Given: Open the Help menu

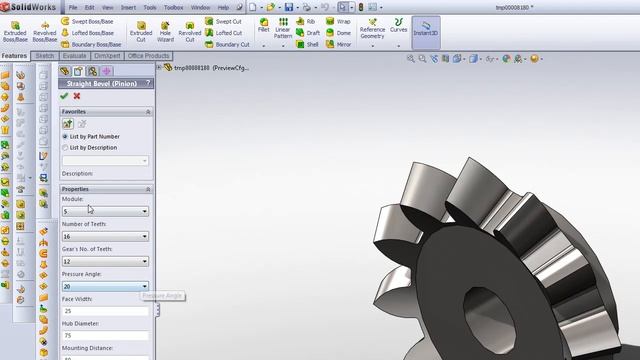Looking at the screenshot, I should [223, 7].
